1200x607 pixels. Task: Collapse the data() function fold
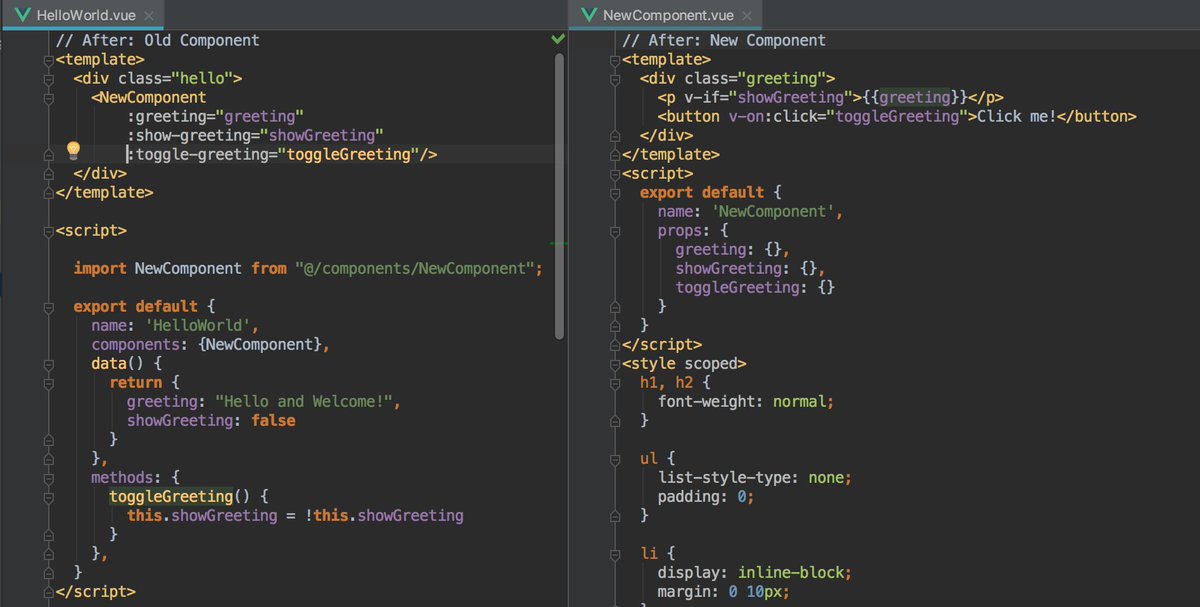47,364
